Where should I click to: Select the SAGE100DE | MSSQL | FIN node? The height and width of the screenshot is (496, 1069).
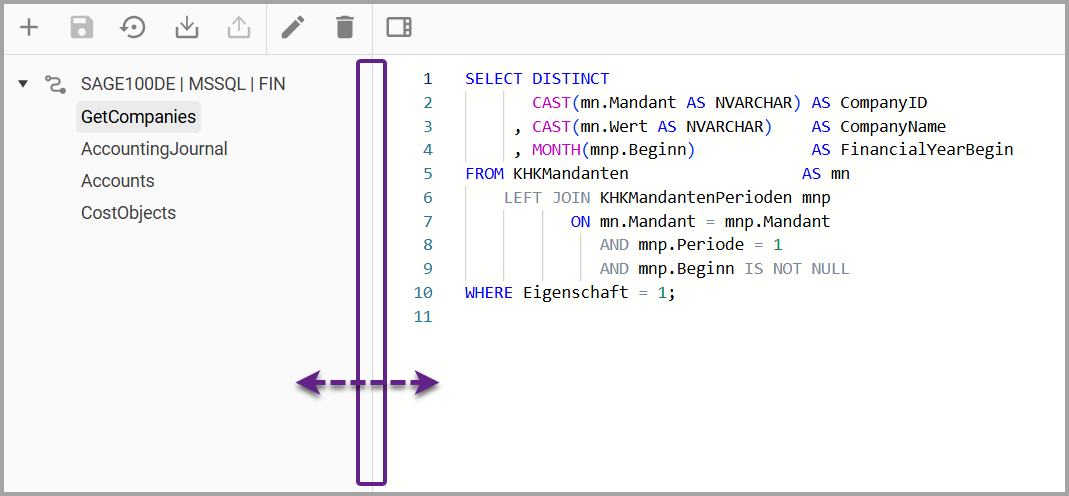point(183,84)
